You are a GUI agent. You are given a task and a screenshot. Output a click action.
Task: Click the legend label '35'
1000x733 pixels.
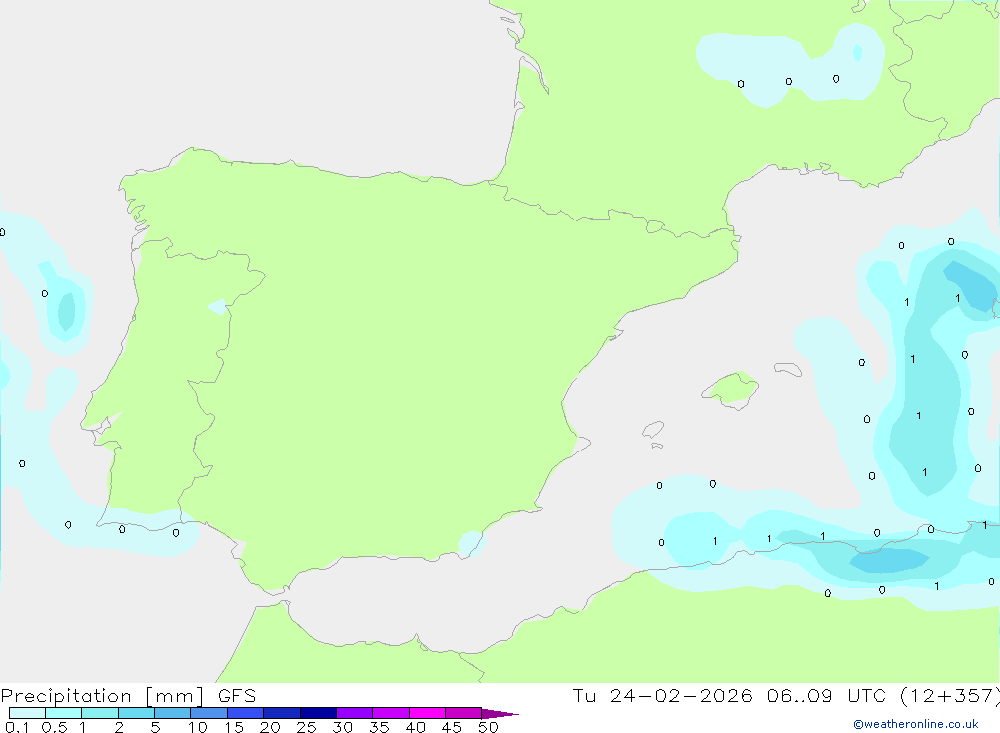(379, 727)
